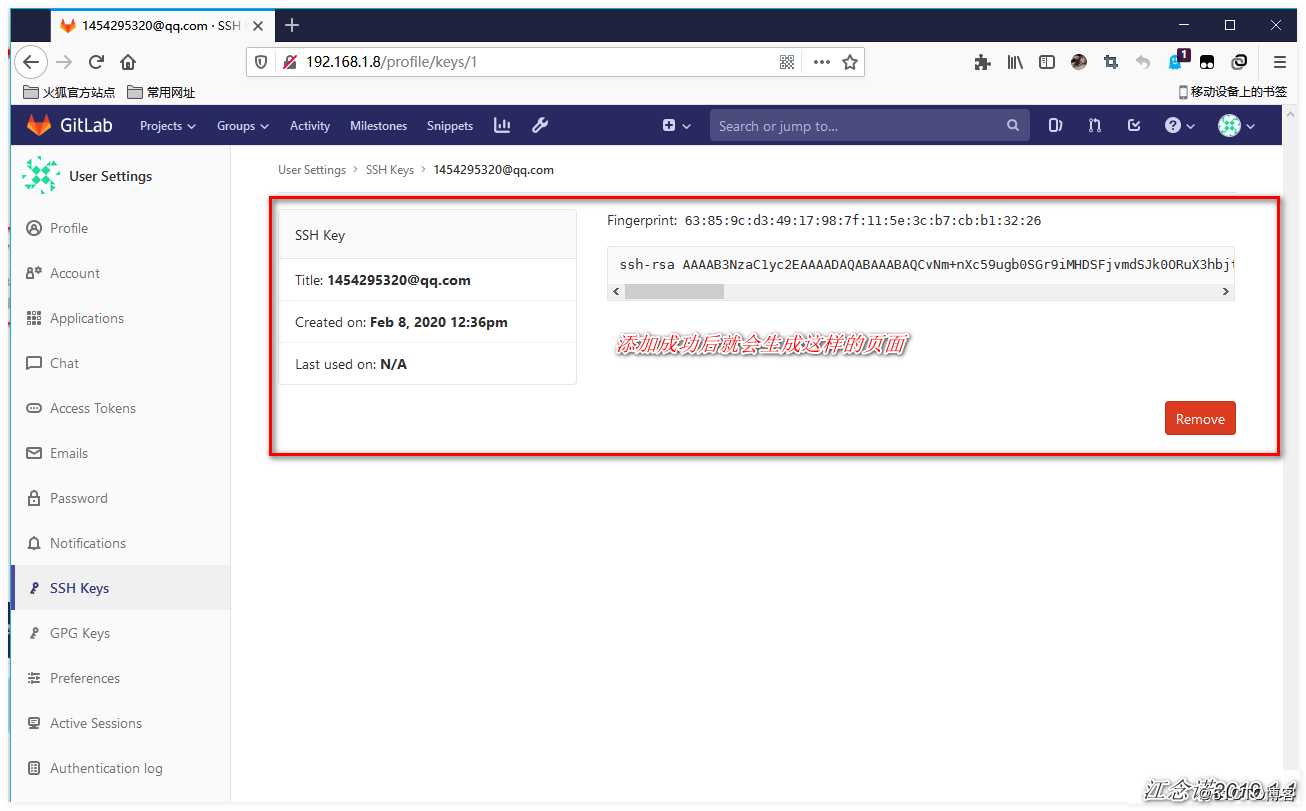This screenshot has width=1306, height=811.
Task: Open the Groups dropdown menu
Action: pyautogui.click(x=243, y=126)
